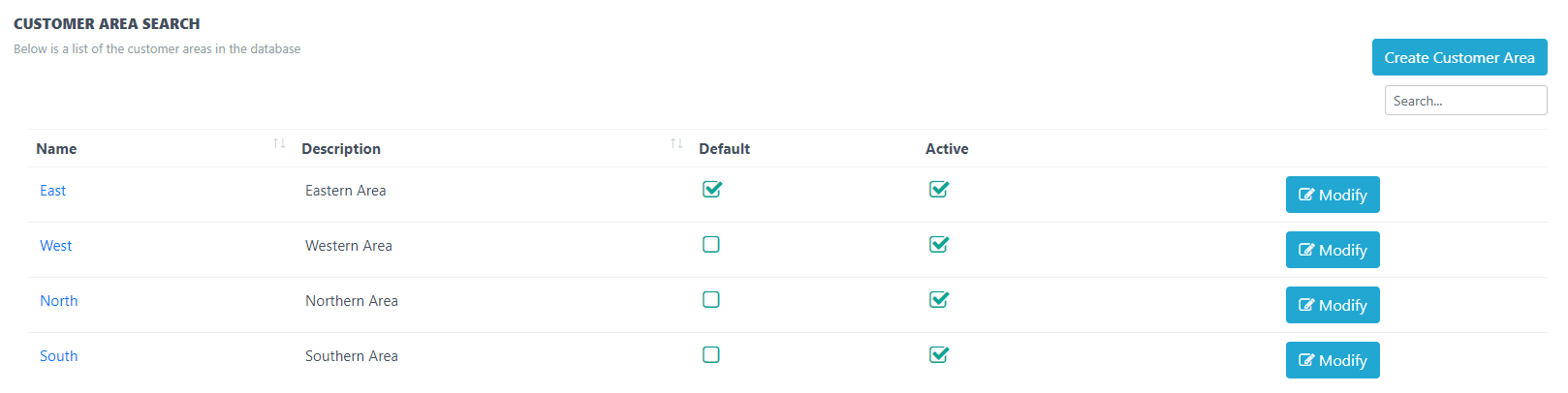Tick the Default checkbox for South
Screen dimensions: 1568x393
tap(711, 355)
